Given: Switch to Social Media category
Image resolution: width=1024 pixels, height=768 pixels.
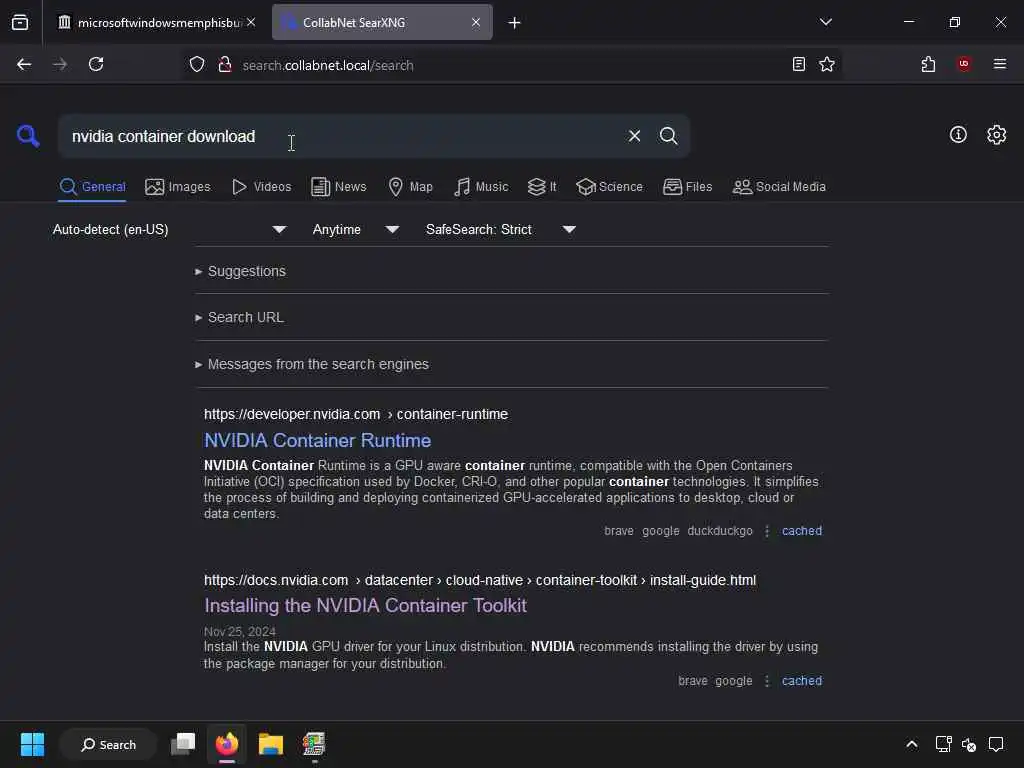Looking at the screenshot, I should coord(778,187).
